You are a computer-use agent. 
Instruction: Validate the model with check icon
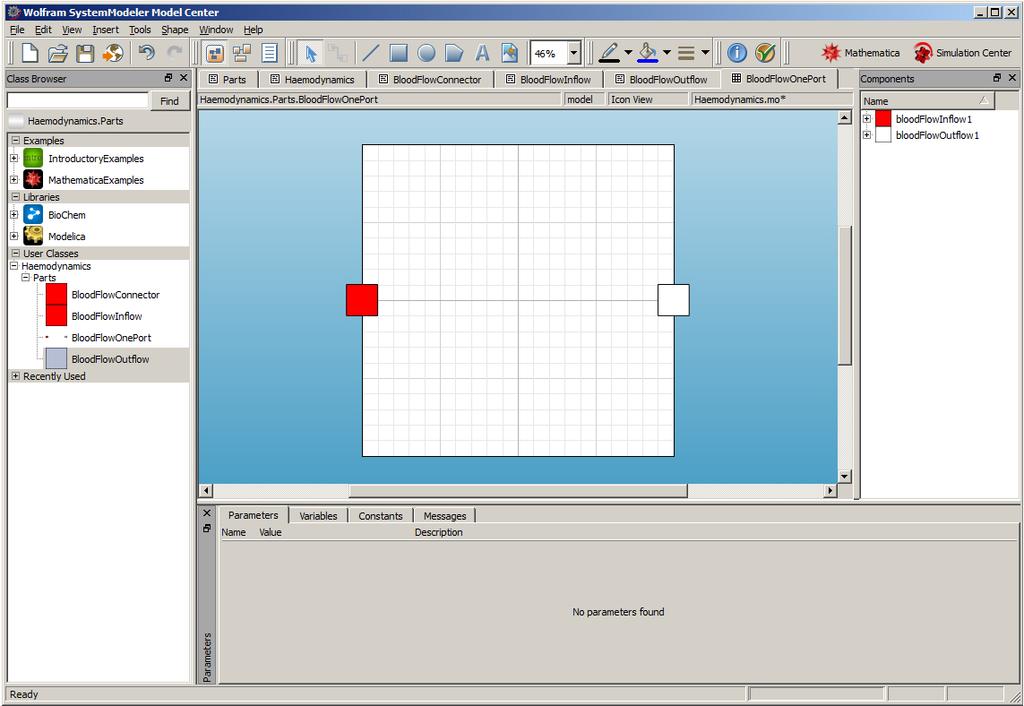coord(765,53)
